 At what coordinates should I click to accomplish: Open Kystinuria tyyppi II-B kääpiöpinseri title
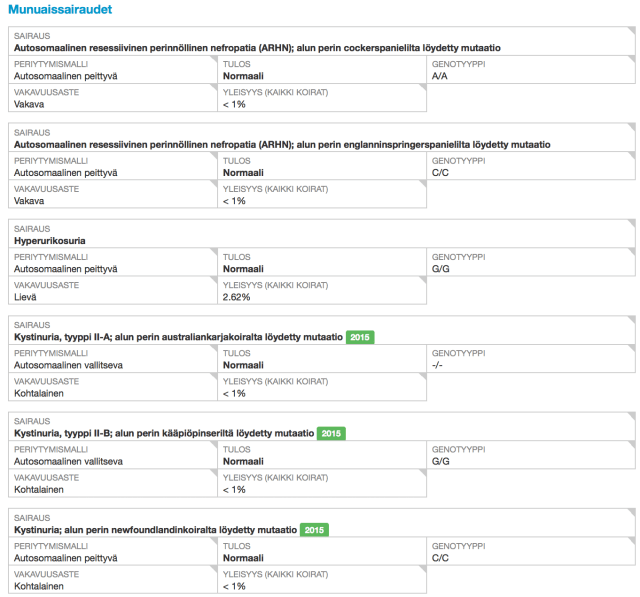[x=163, y=433]
